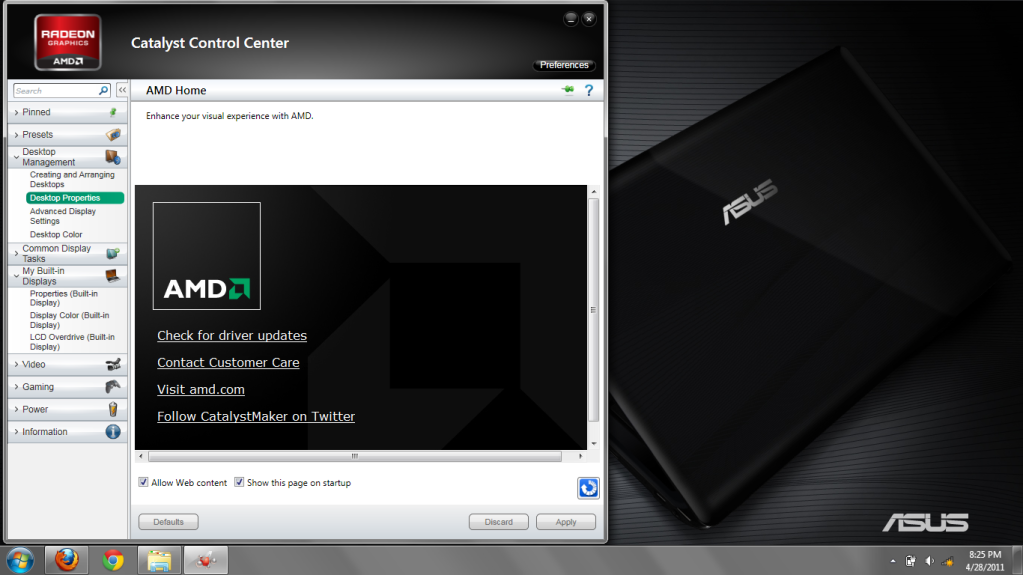Expand the Power category
The image size is (1023, 575).
click(35, 409)
